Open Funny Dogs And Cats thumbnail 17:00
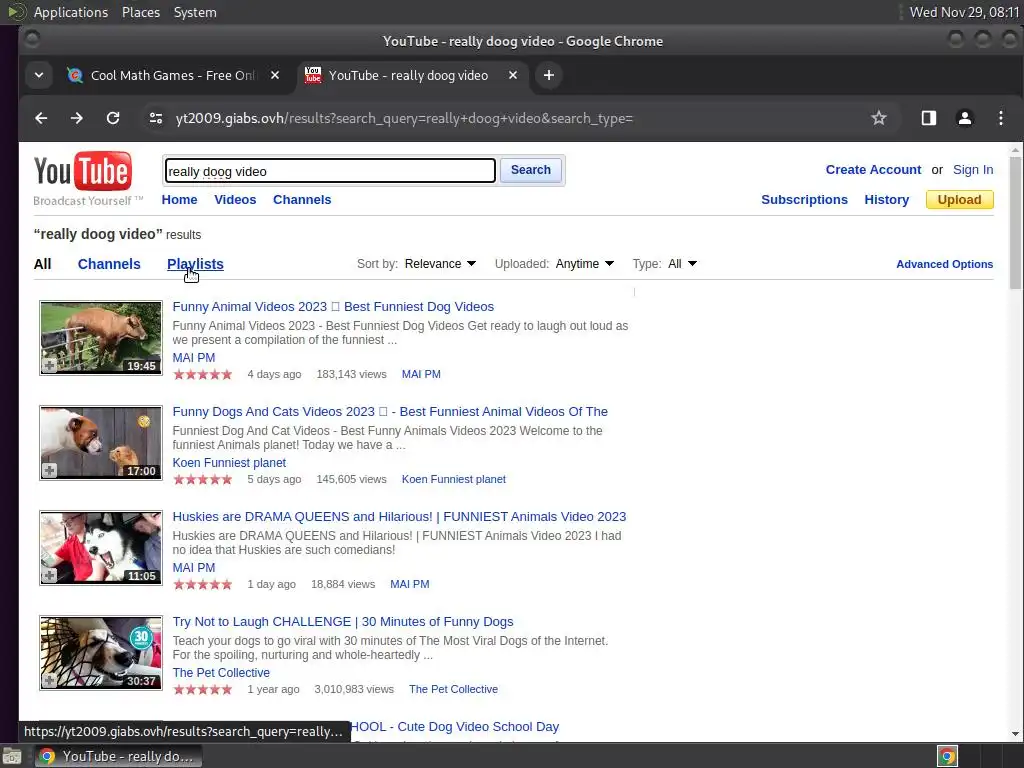 [x=101, y=443]
